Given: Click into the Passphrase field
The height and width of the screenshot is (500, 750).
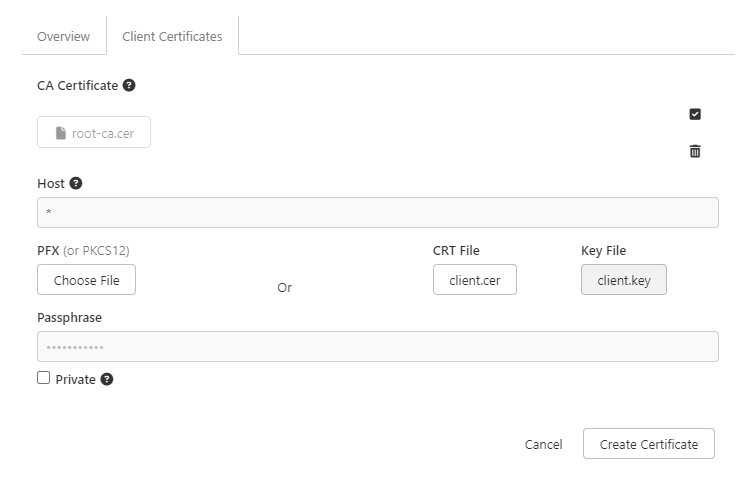Looking at the screenshot, I should (x=377, y=347).
